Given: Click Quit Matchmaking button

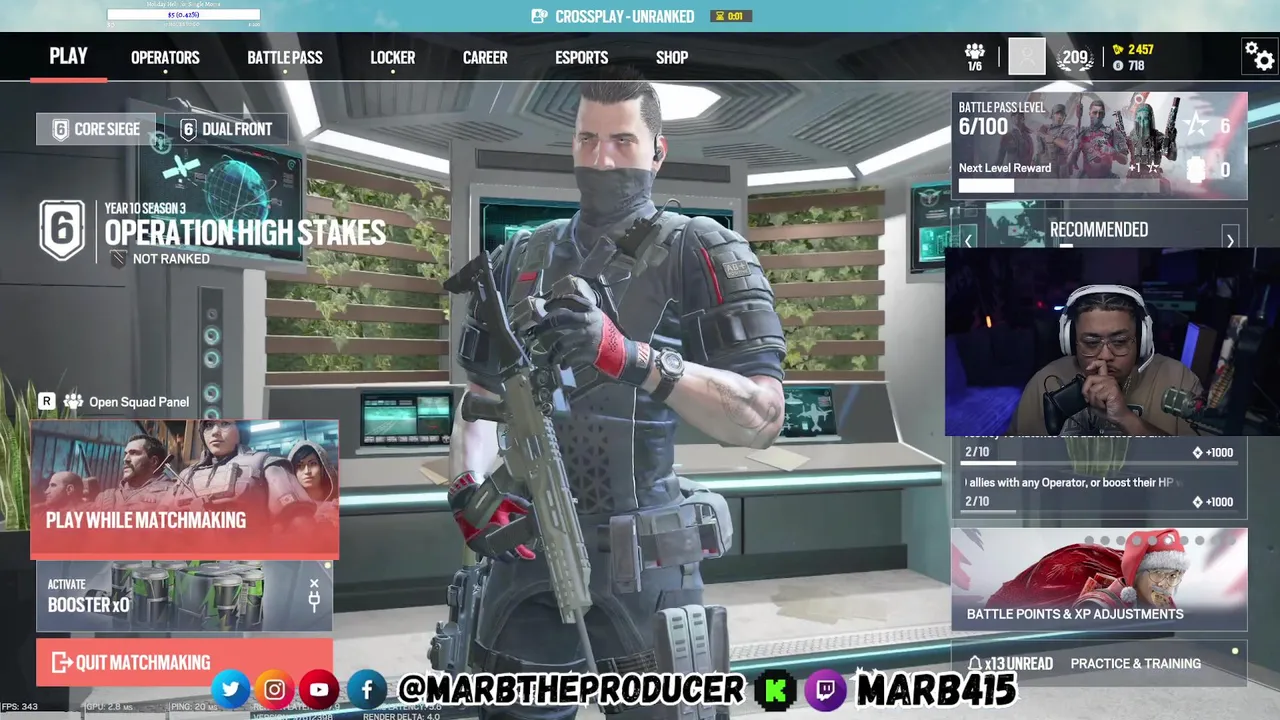Looking at the screenshot, I should tap(184, 662).
